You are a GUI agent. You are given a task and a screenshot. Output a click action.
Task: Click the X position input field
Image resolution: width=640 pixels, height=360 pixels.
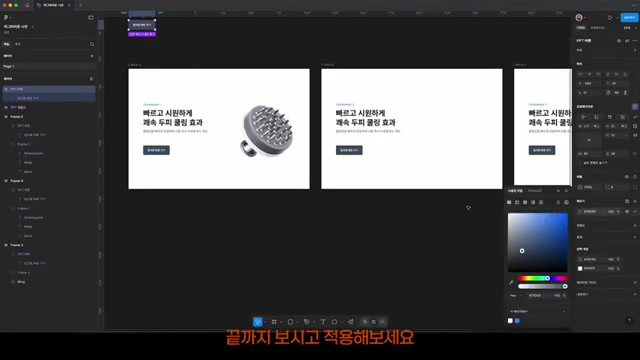click(590, 83)
